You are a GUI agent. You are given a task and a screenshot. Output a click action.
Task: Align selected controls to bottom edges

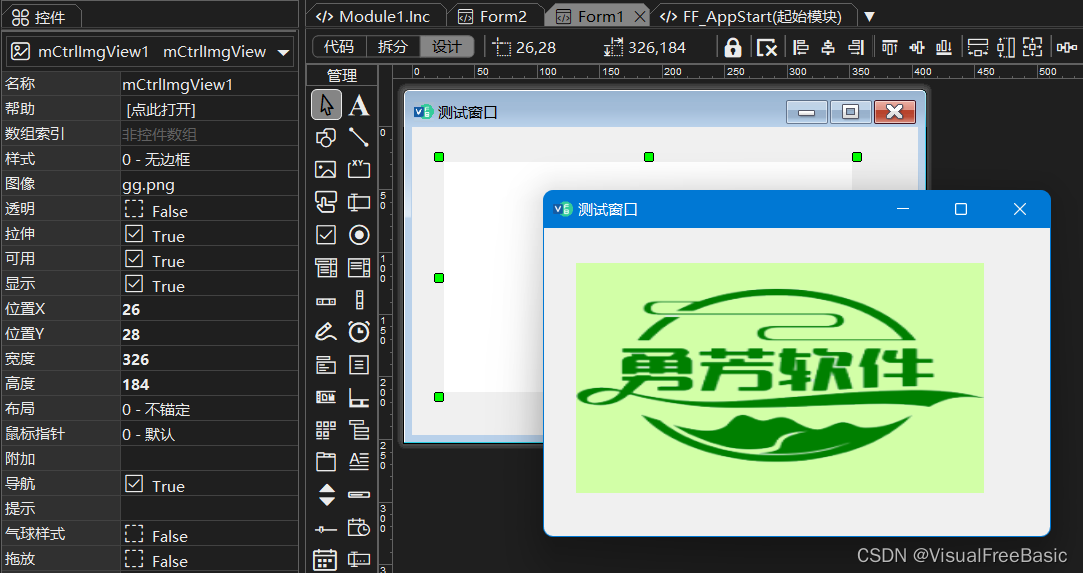click(943, 48)
